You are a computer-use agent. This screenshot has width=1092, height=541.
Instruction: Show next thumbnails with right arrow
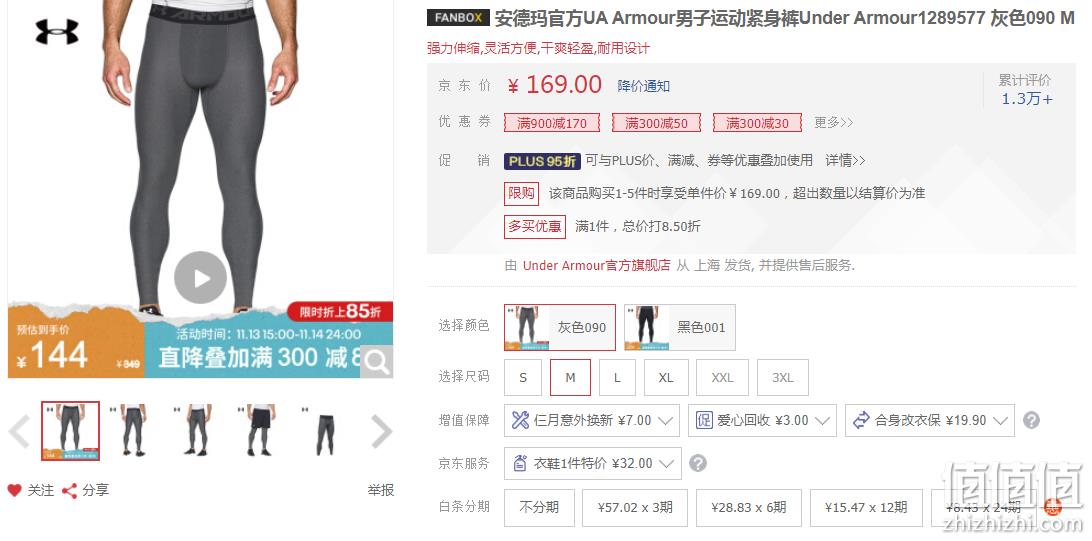pyautogui.click(x=382, y=432)
